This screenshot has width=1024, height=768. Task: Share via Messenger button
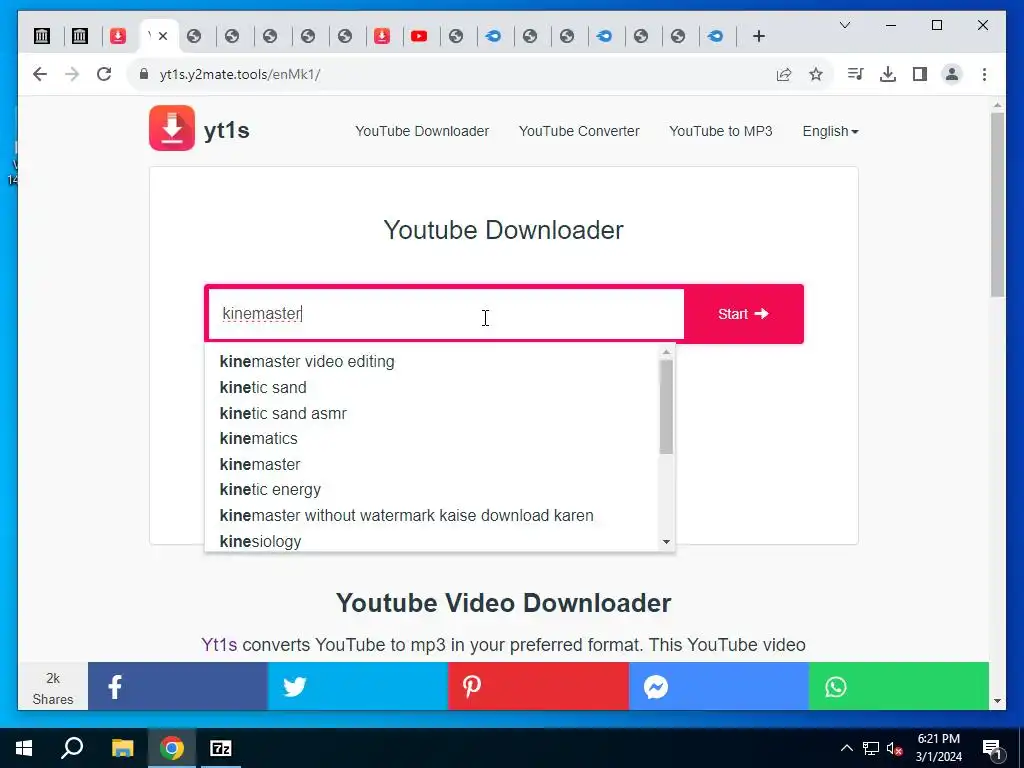[718, 686]
